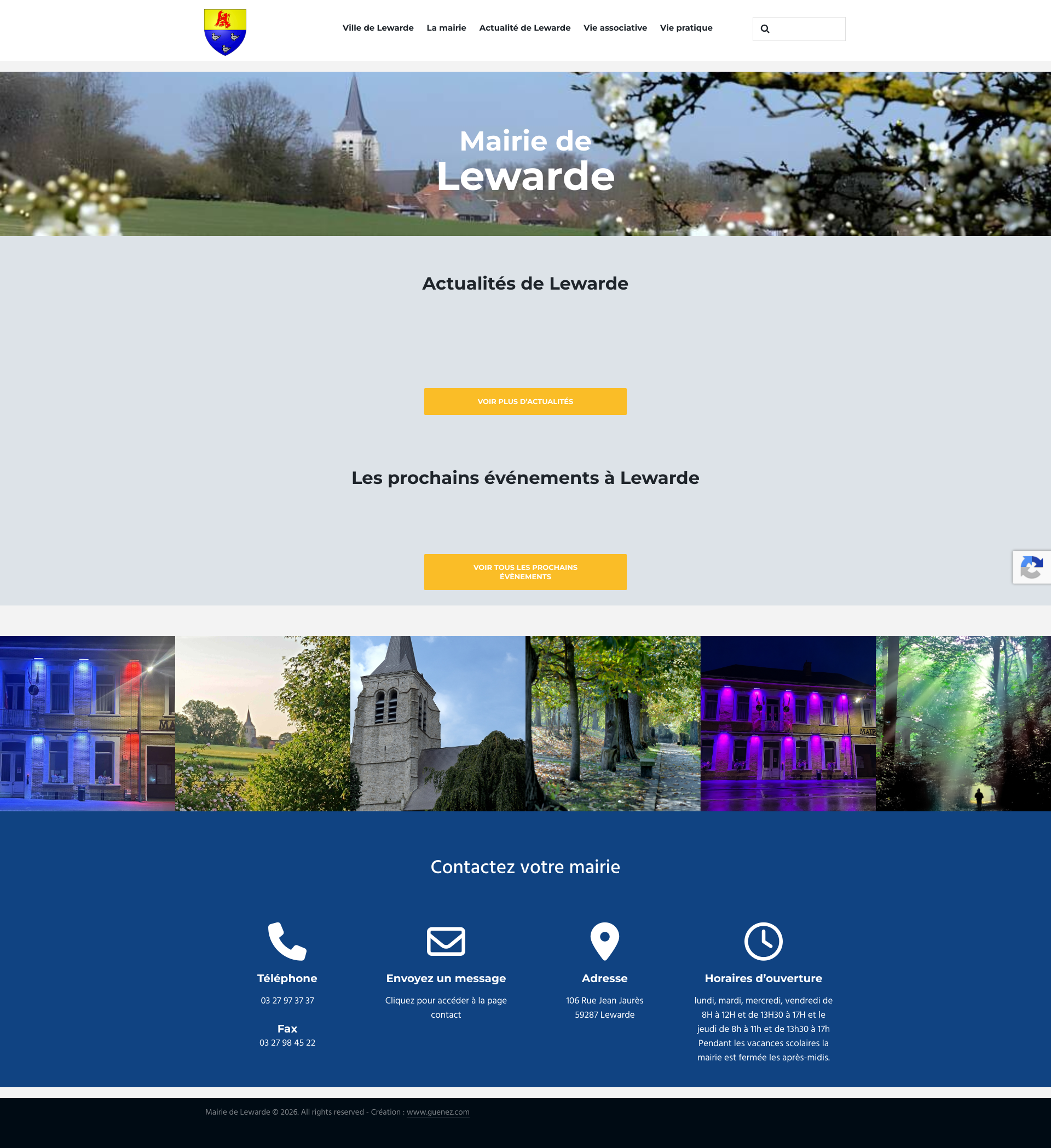The width and height of the screenshot is (1051, 1148).
Task: Click Les prochains événements à Lewarde heading
Action: click(525, 477)
